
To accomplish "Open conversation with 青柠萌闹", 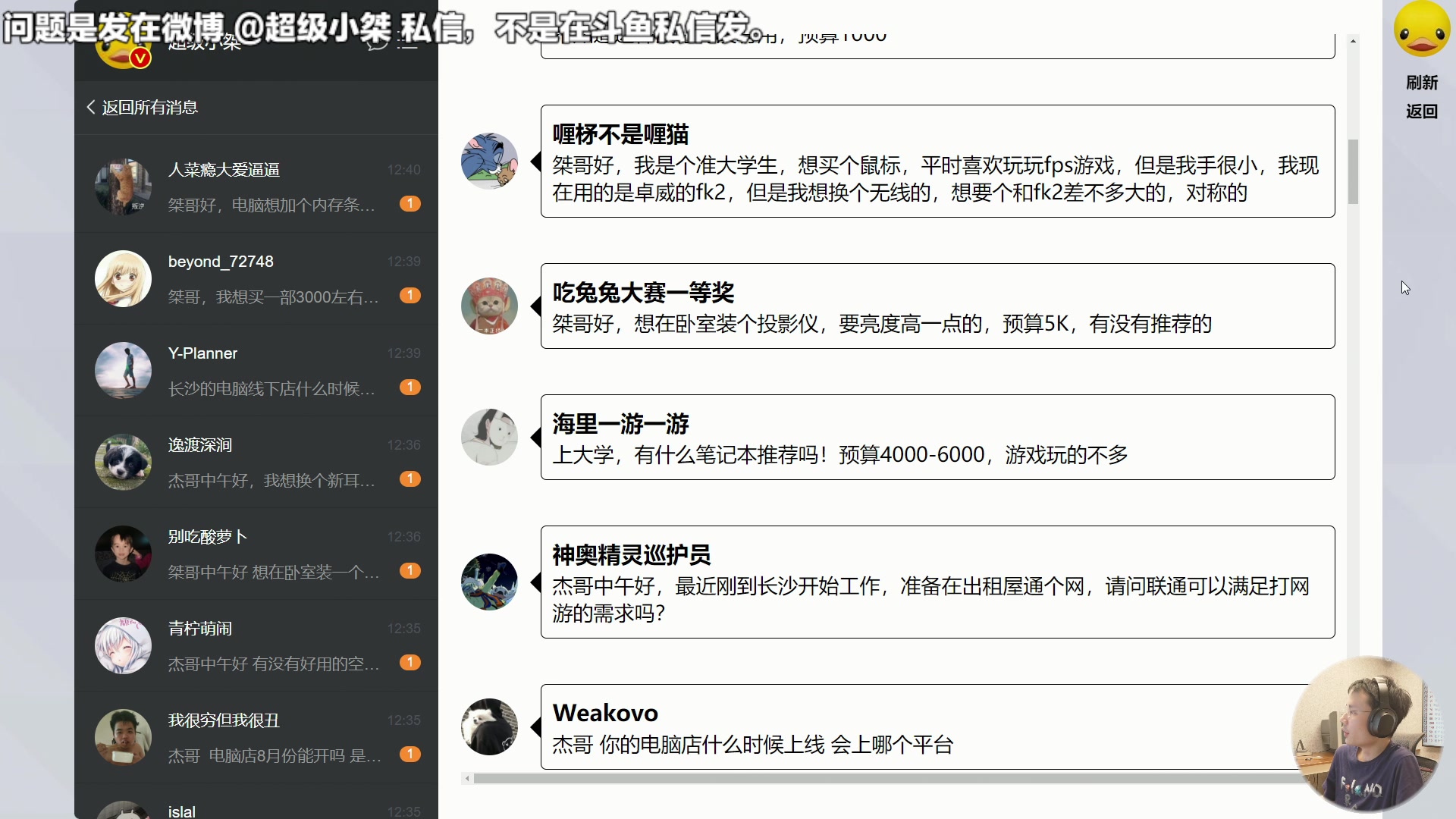I will pos(256,645).
